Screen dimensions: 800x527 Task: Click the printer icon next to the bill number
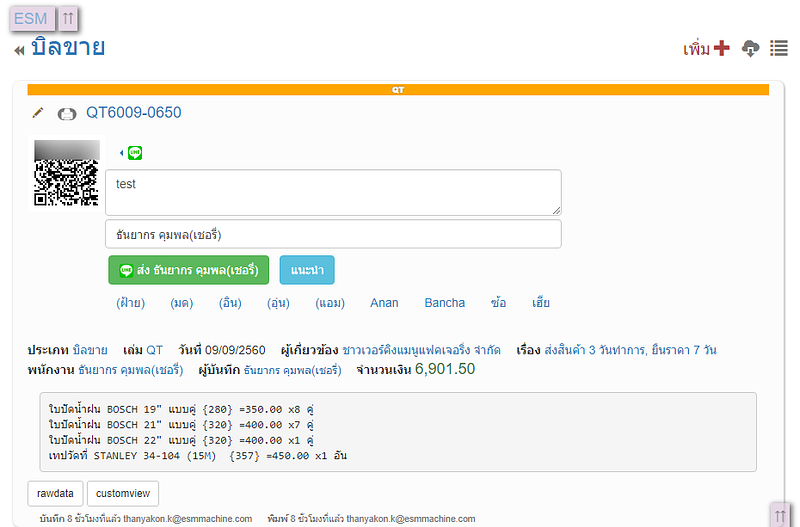(67, 113)
